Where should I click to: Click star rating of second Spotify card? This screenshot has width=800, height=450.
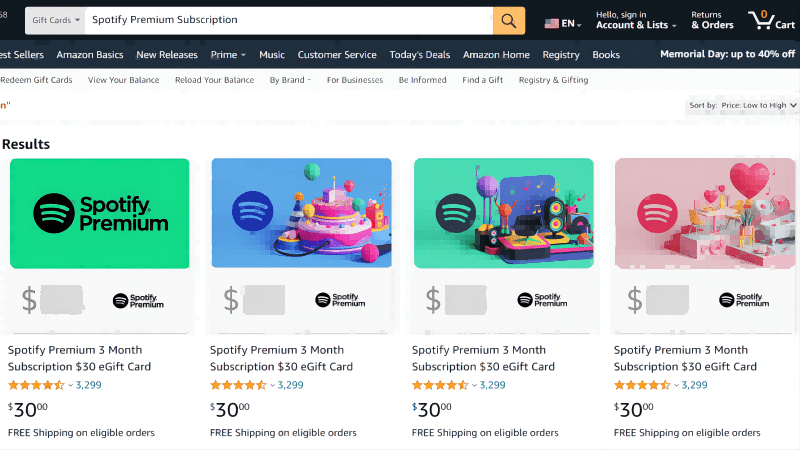click(238, 385)
